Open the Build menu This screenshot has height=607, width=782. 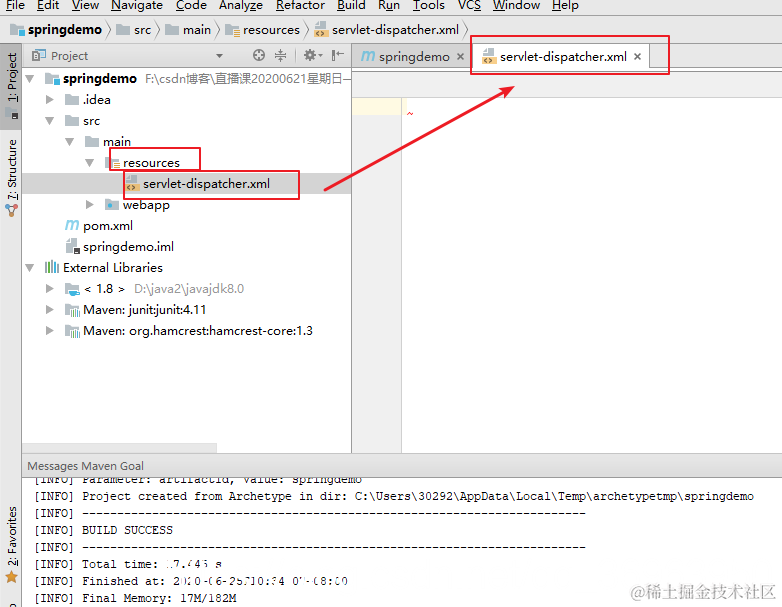(x=351, y=5)
